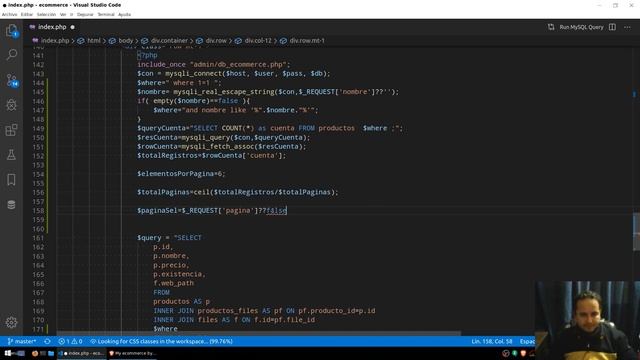Image resolution: width=640 pixels, height=360 pixels.
Task: Click line number 149 in the gutter
Action: click(x=38, y=129)
